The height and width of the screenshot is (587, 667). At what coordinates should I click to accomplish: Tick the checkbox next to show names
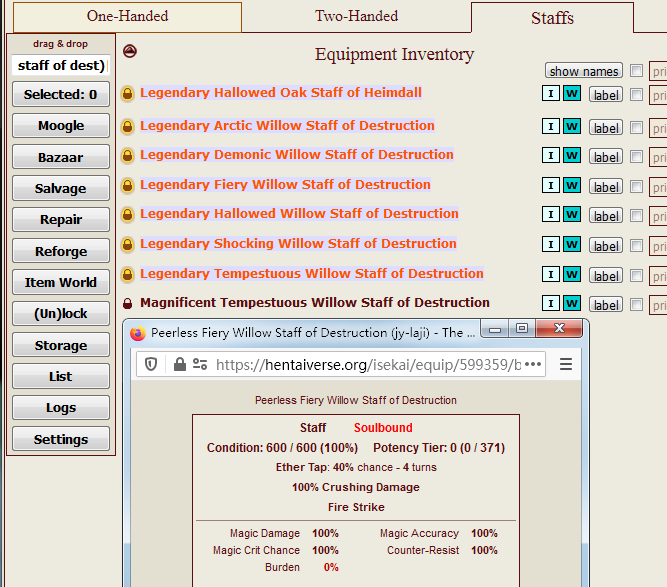pyautogui.click(x=636, y=71)
